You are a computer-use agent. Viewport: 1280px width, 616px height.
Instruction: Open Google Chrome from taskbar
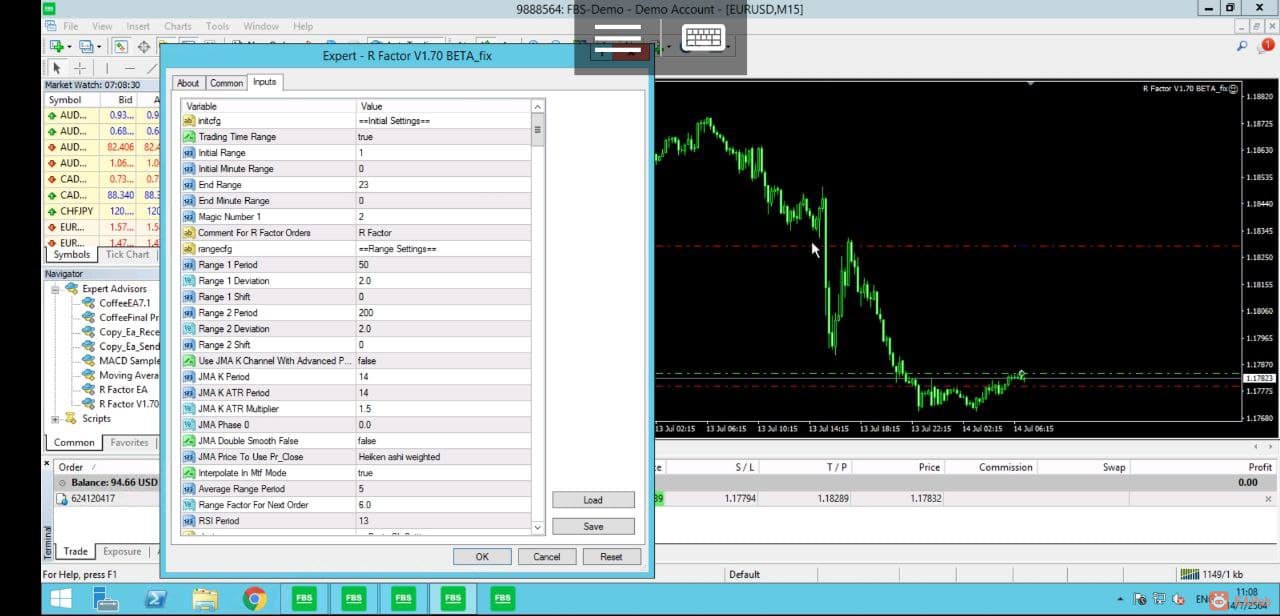[254, 598]
